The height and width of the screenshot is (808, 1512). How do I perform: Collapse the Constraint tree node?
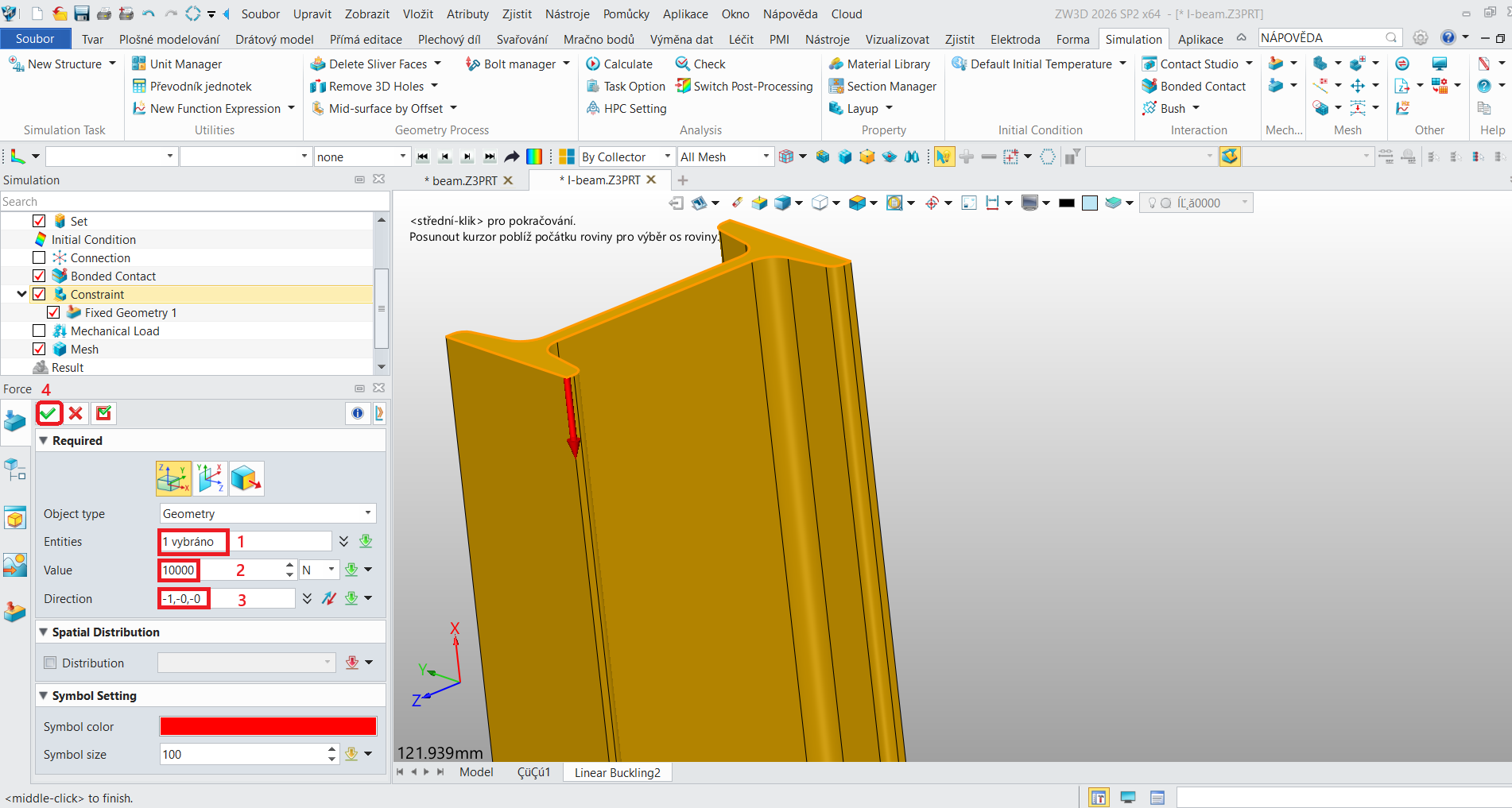pyautogui.click(x=21, y=294)
